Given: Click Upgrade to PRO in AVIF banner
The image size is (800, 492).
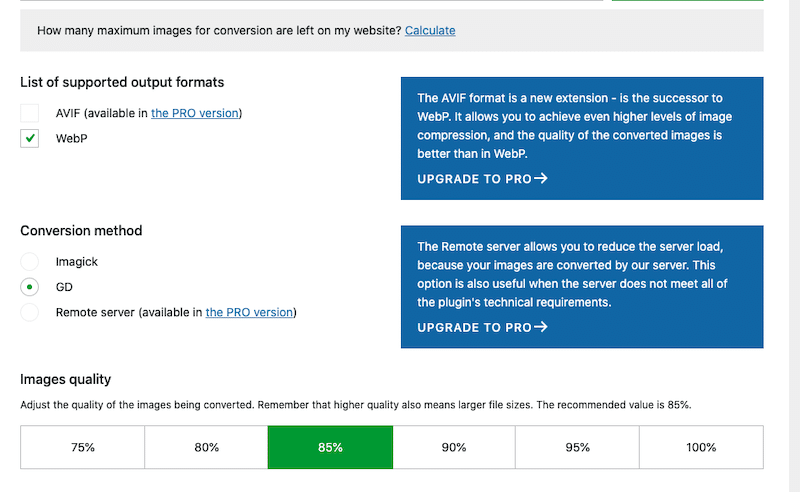Looking at the screenshot, I should pyautogui.click(x=474, y=179).
